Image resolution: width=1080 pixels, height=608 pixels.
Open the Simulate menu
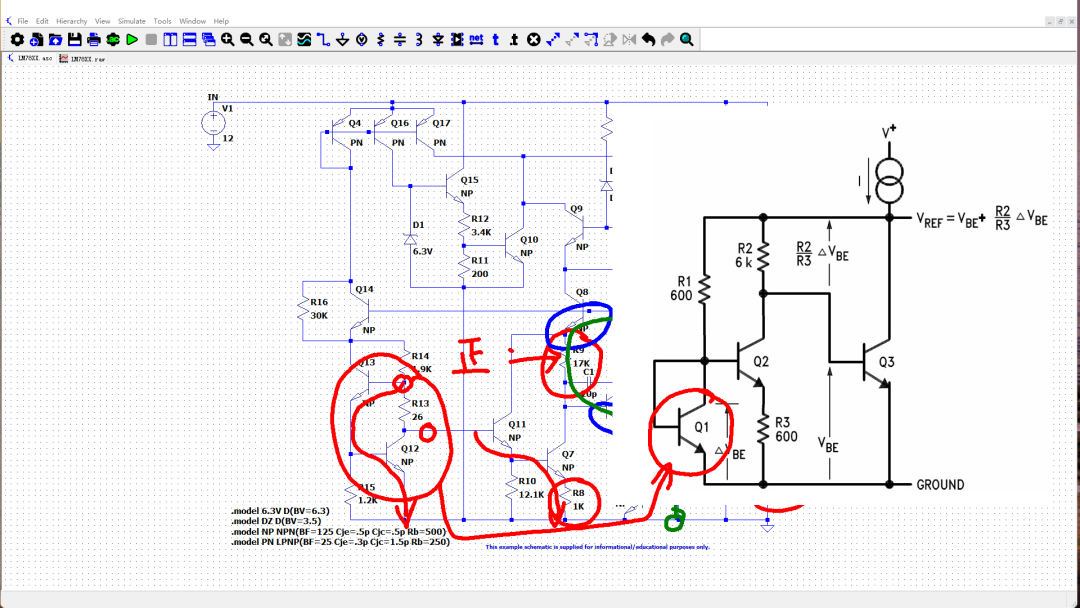point(131,19)
